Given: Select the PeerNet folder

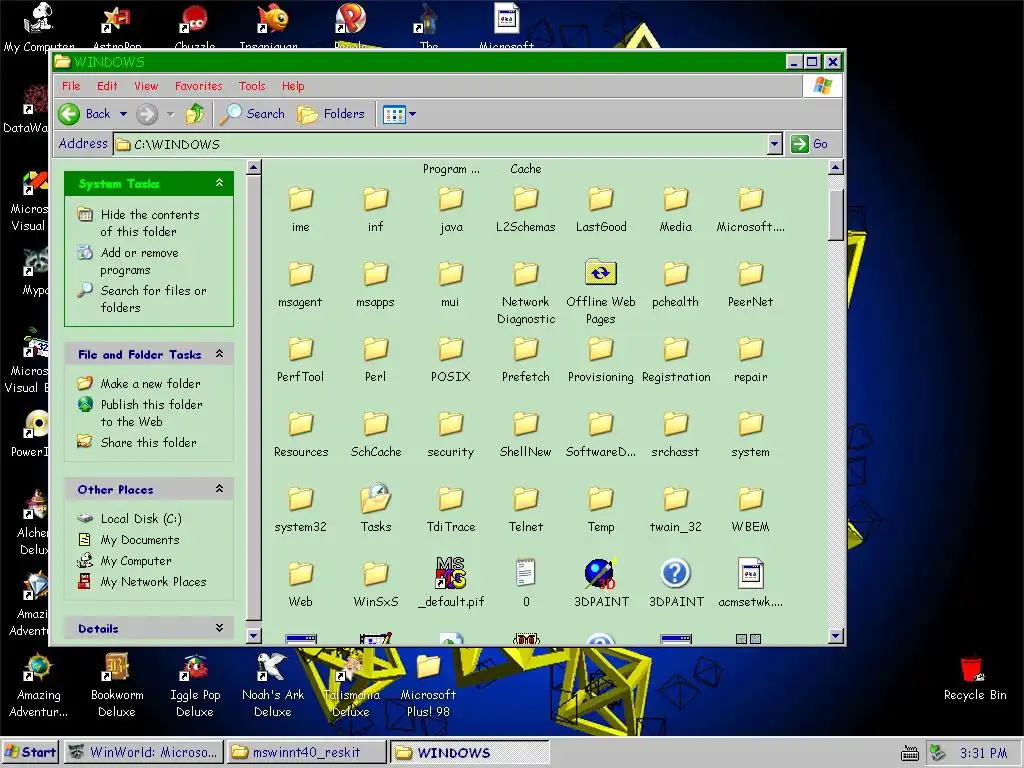Looking at the screenshot, I should (x=750, y=284).
